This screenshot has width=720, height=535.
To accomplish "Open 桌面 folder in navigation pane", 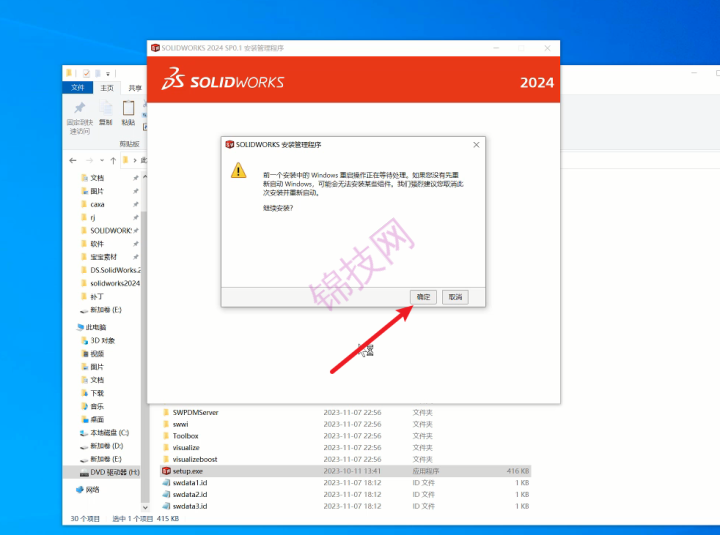I will coord(97,419).
